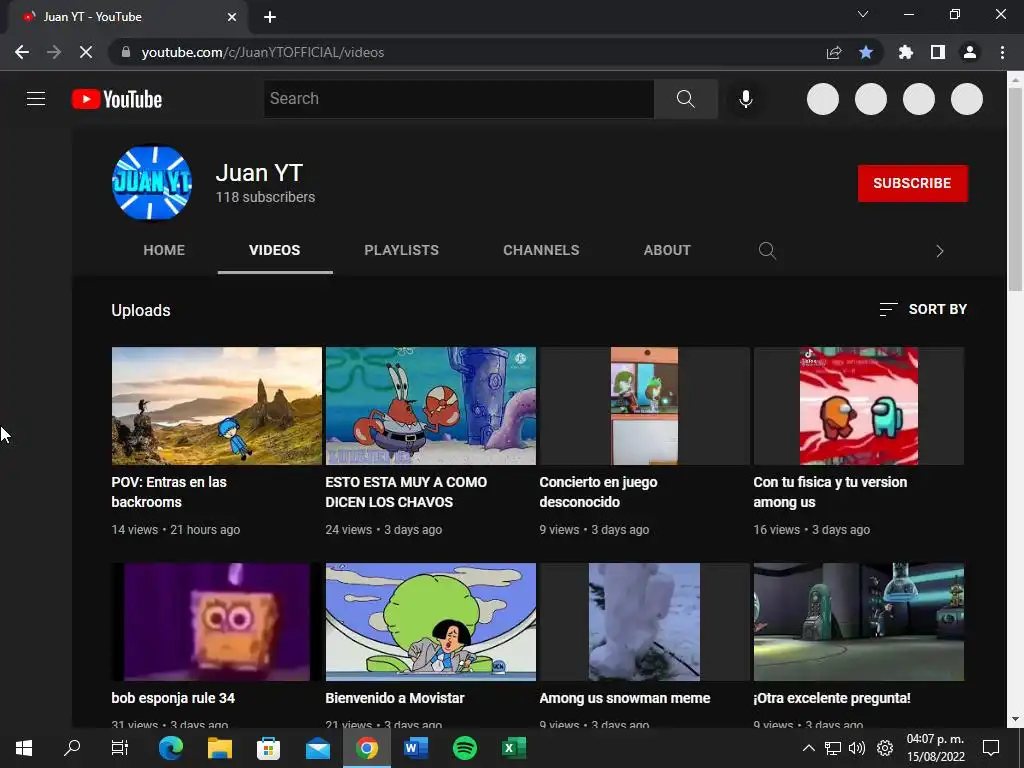
Task: Click title 'POV: Entras en las backrooms'
Action: [x=169, y=492]
